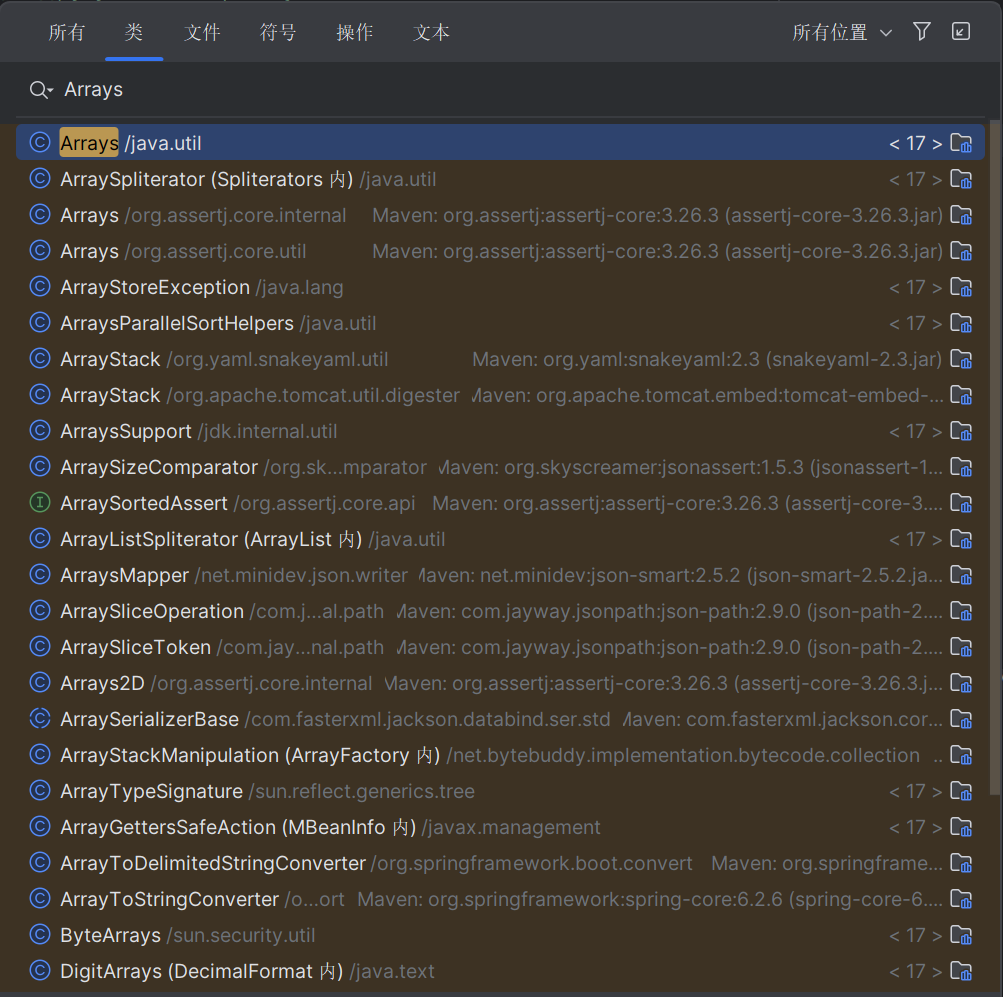Switch to the 文本 tab
This screenshot has height=997, width=1003.
coord(431,32)
